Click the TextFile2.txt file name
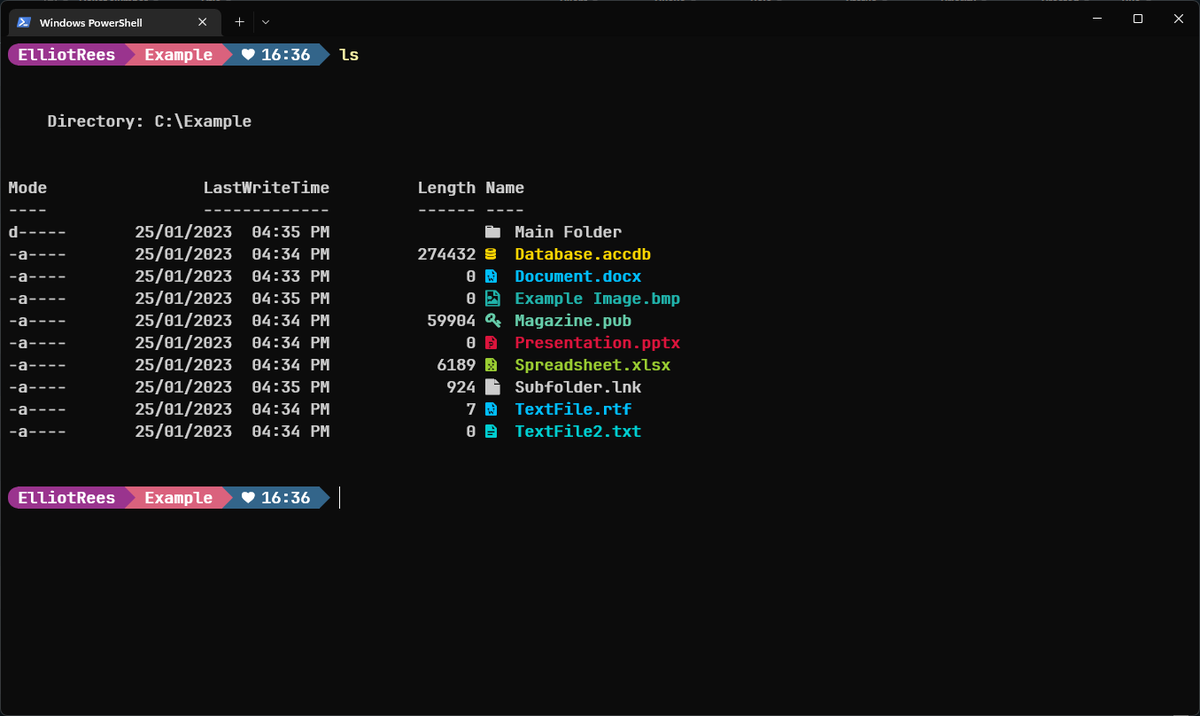 578,431
